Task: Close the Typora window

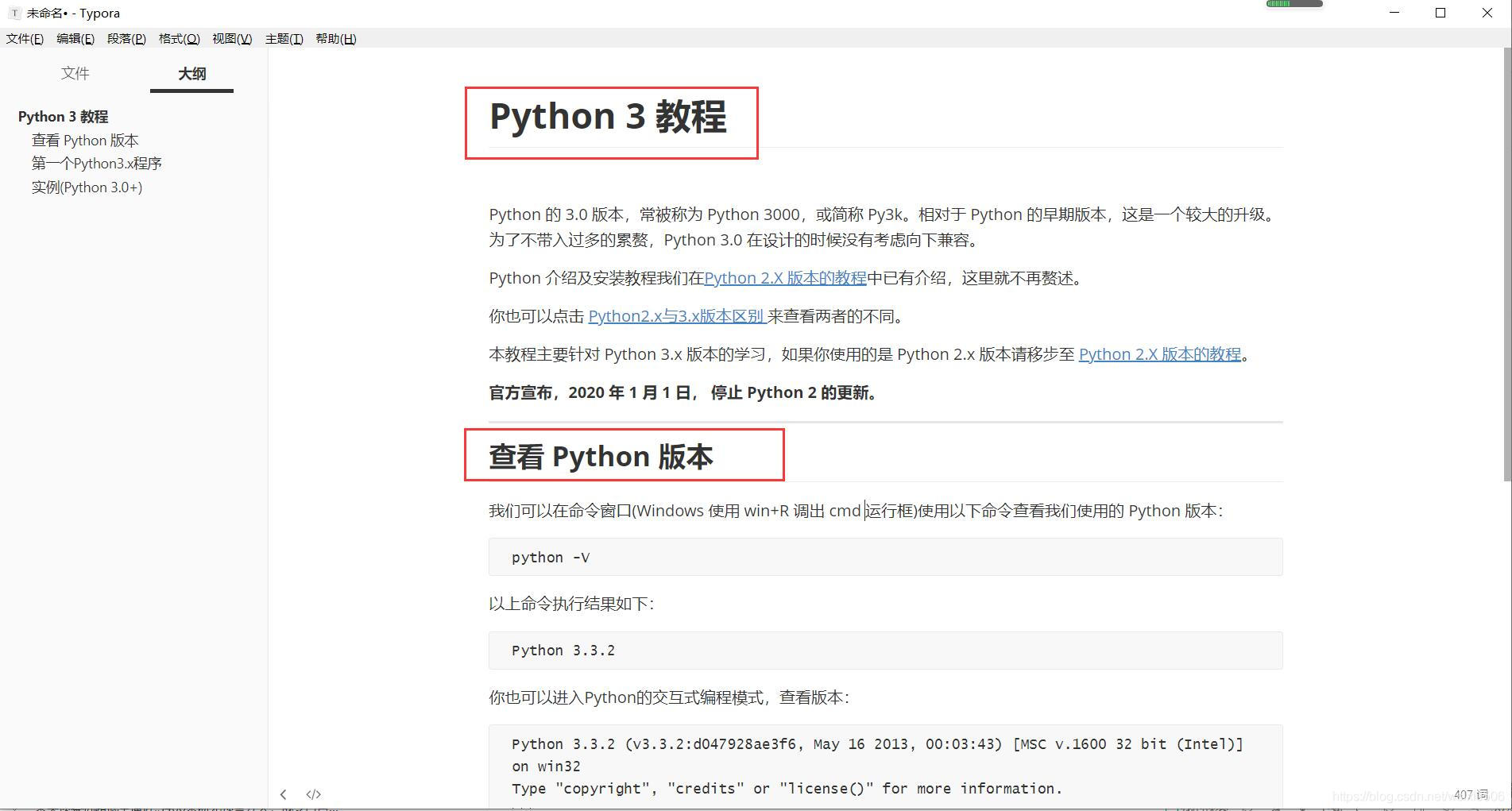Action: [1487, 13]
